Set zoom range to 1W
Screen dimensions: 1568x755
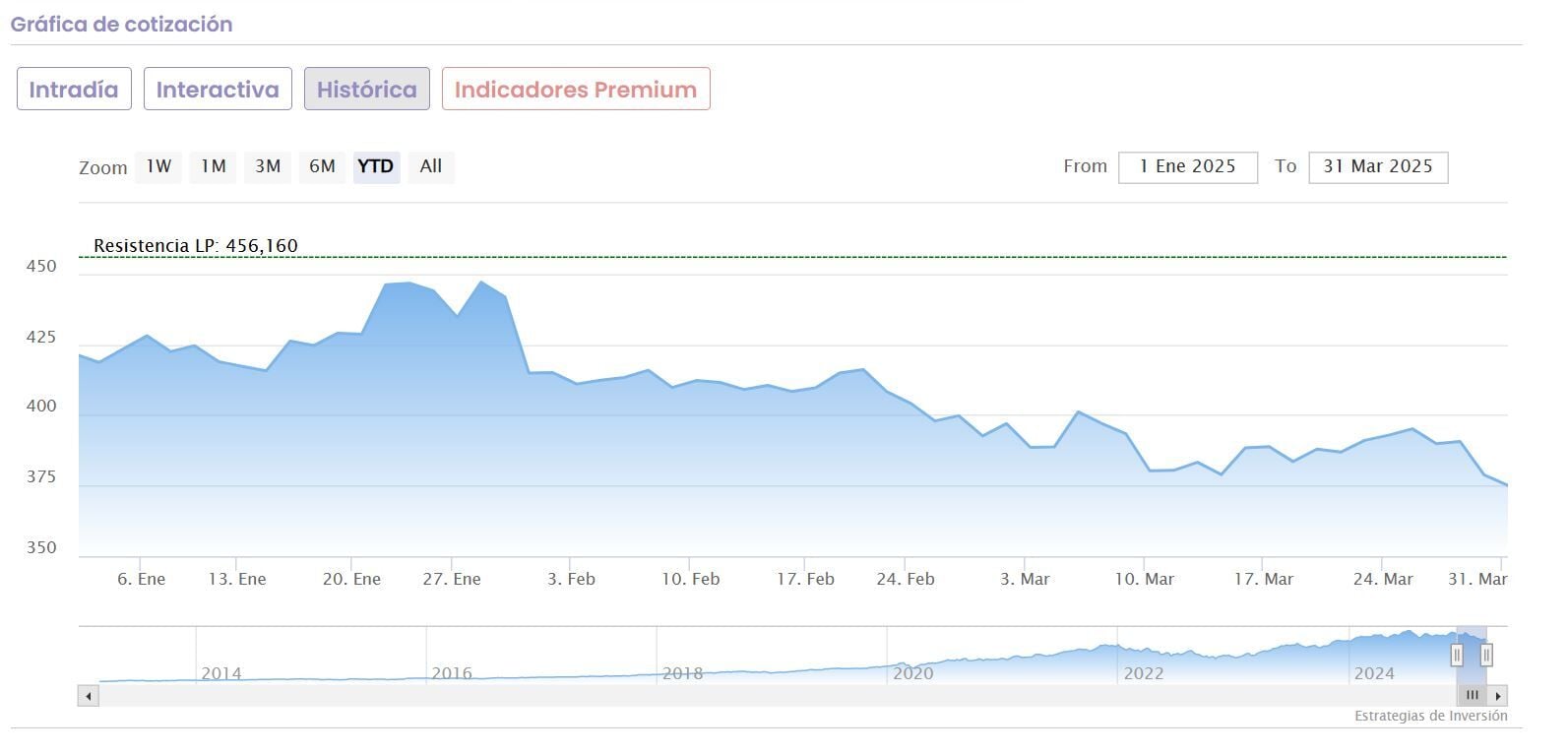point(158,166)
